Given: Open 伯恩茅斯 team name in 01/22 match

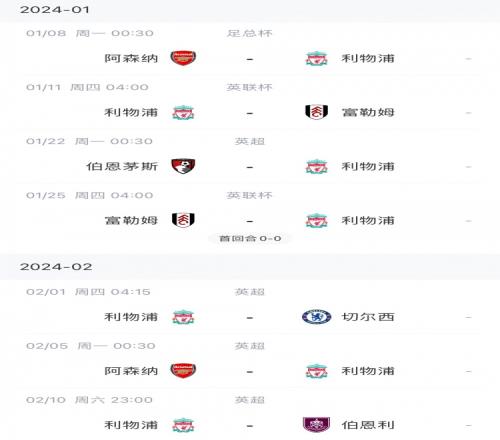Looking at the screenshot, I should (x=122, y=166).
